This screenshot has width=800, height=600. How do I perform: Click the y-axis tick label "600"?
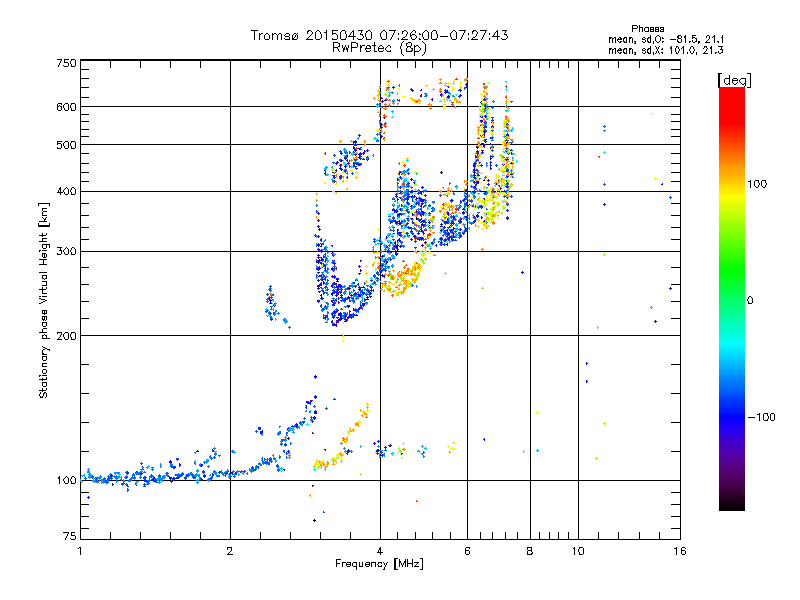tap(67, 107)
